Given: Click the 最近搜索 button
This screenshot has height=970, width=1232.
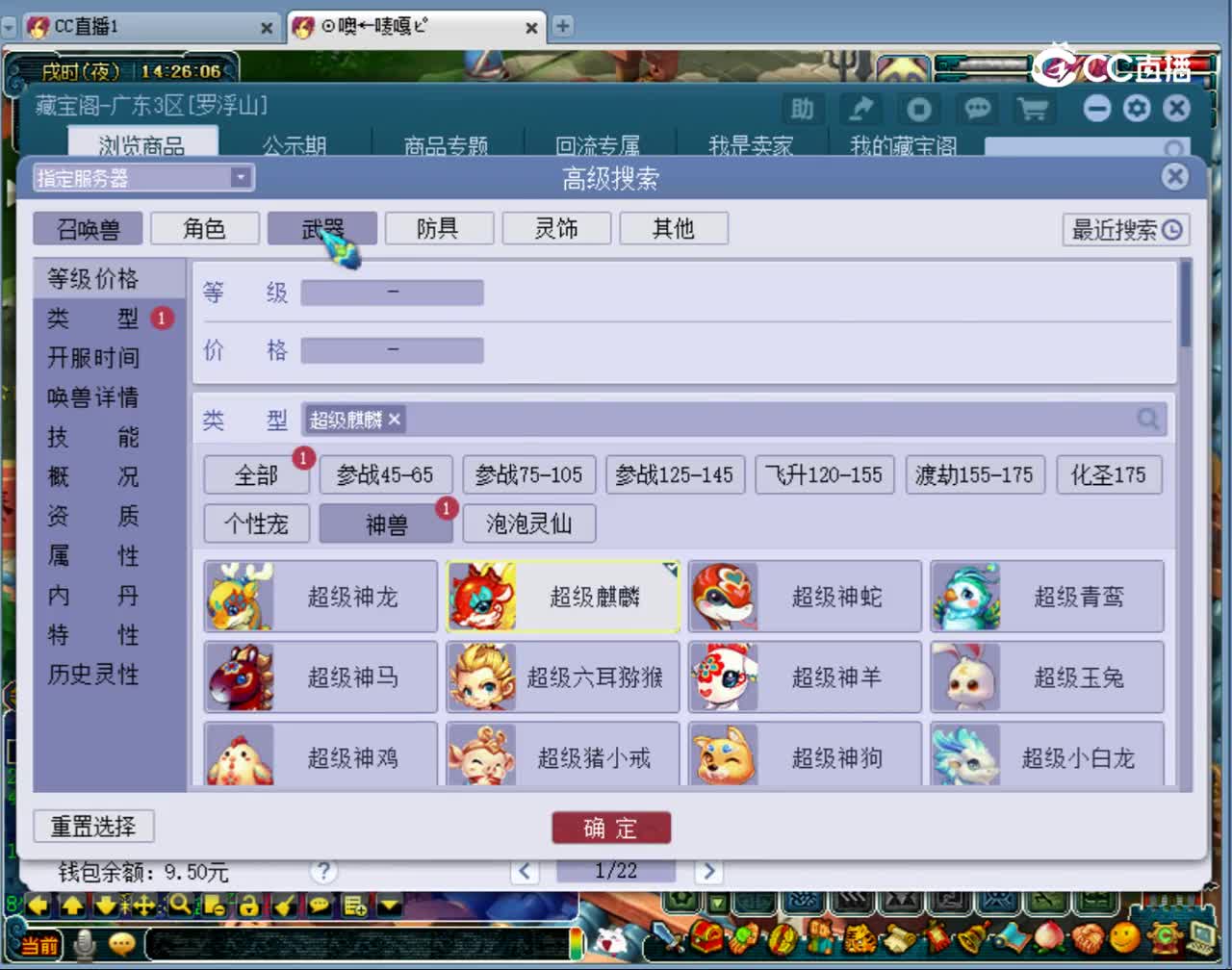Looking at the screenshot, I should 1126,230.
